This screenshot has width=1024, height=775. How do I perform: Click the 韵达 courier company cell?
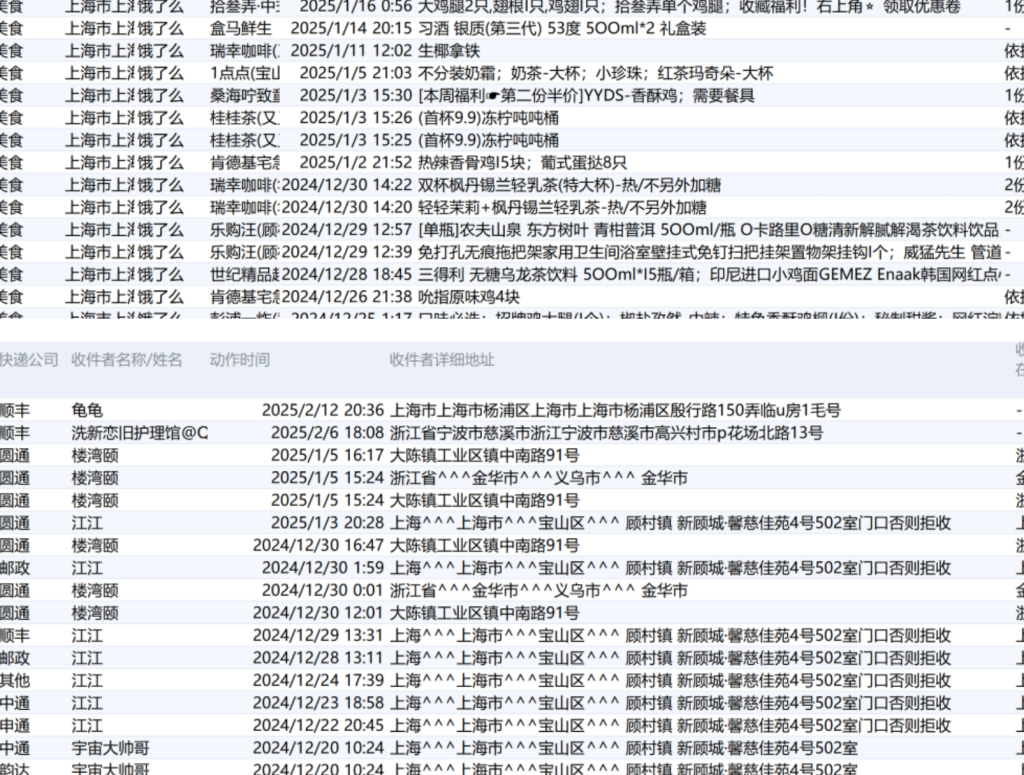click(x=15, y=769)
